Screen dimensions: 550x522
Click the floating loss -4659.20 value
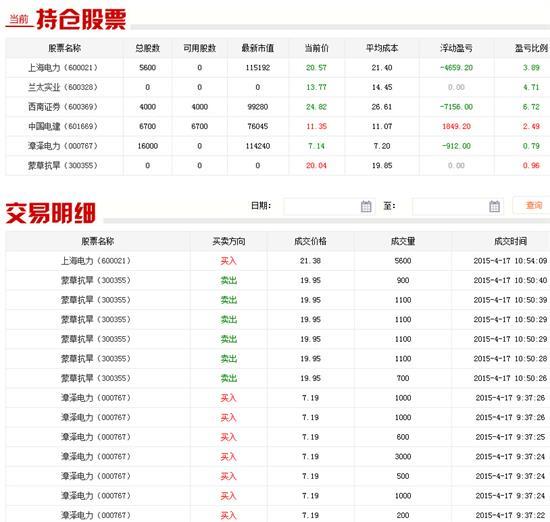coord(456,68)
